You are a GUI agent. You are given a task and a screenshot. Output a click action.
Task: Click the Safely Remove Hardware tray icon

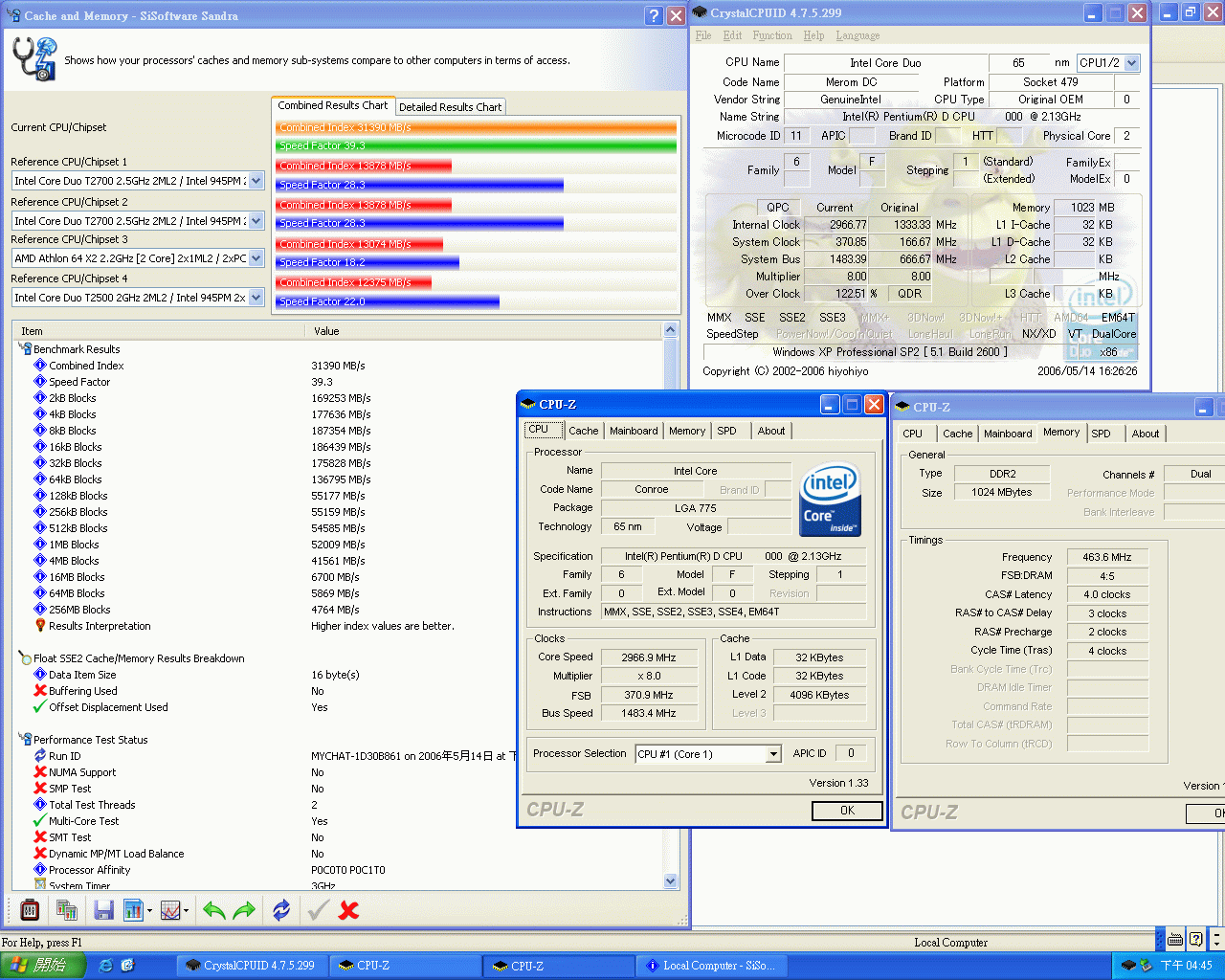(1146, 966)
